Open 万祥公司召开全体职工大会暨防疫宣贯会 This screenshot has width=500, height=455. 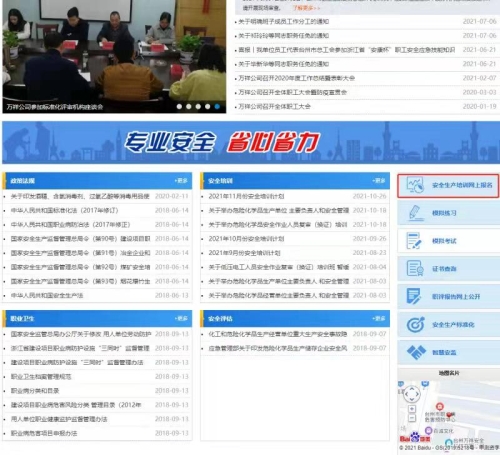point(293,92)
